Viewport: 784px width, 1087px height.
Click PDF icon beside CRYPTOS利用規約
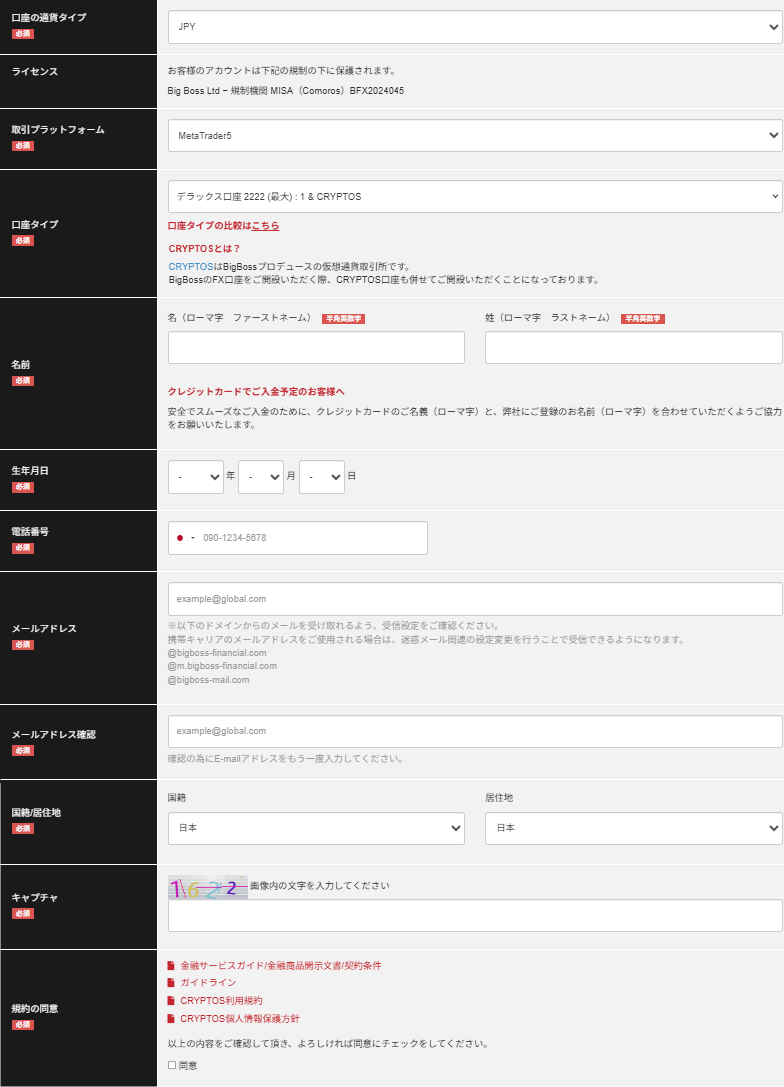[x=171, y=1001]
